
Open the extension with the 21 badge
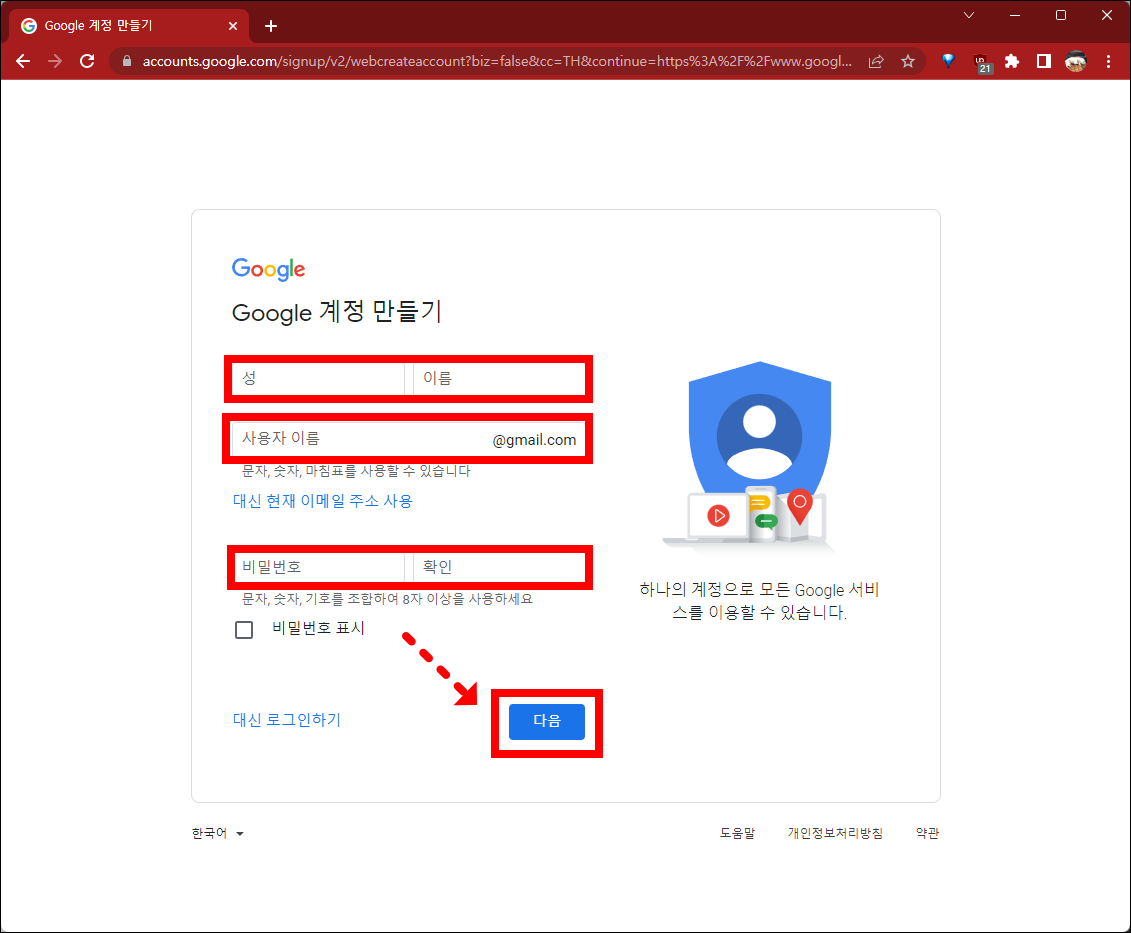point(982,63)
